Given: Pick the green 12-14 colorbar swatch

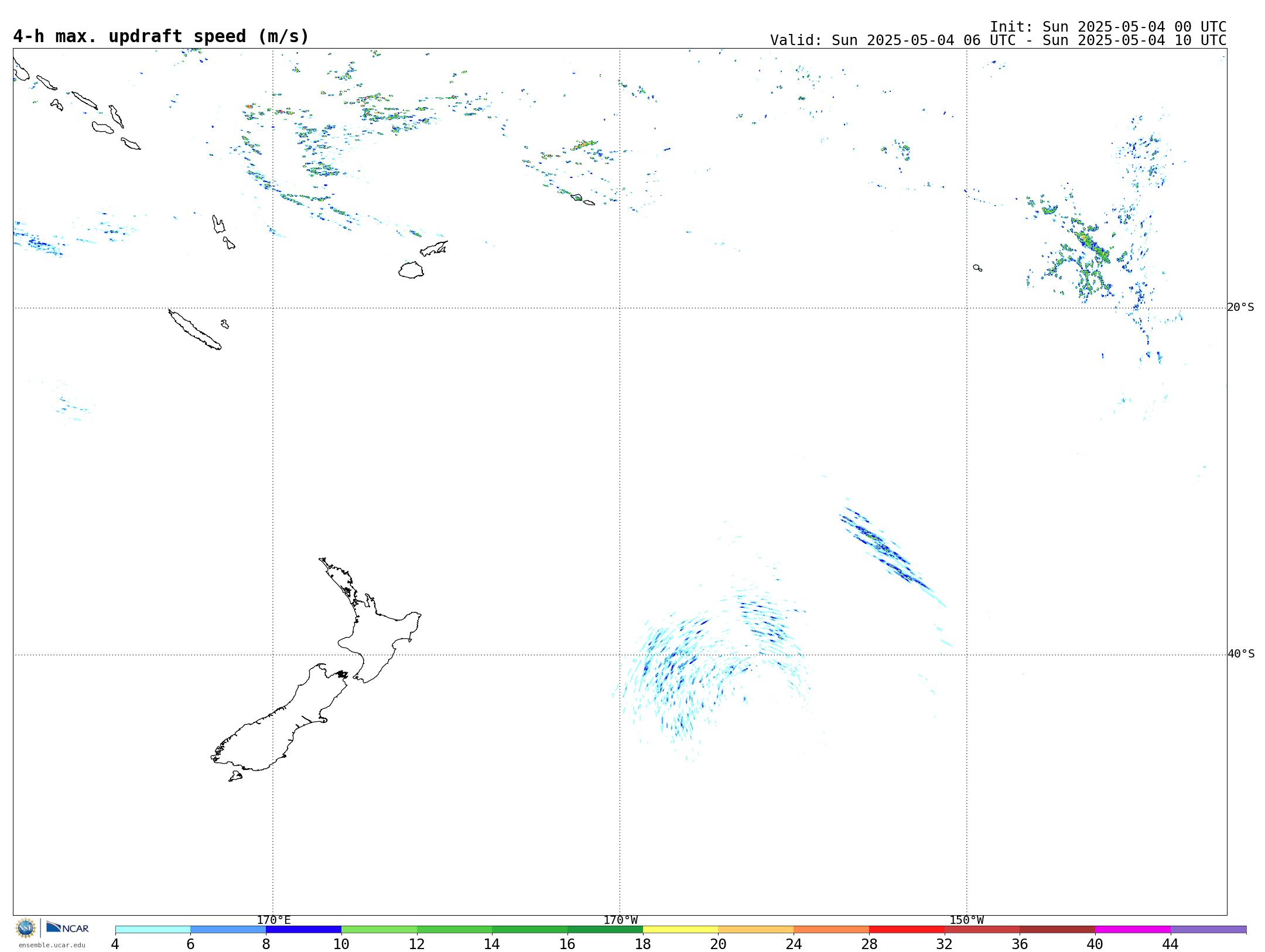Looking at the screenshot, I should [x=454, y=930].
